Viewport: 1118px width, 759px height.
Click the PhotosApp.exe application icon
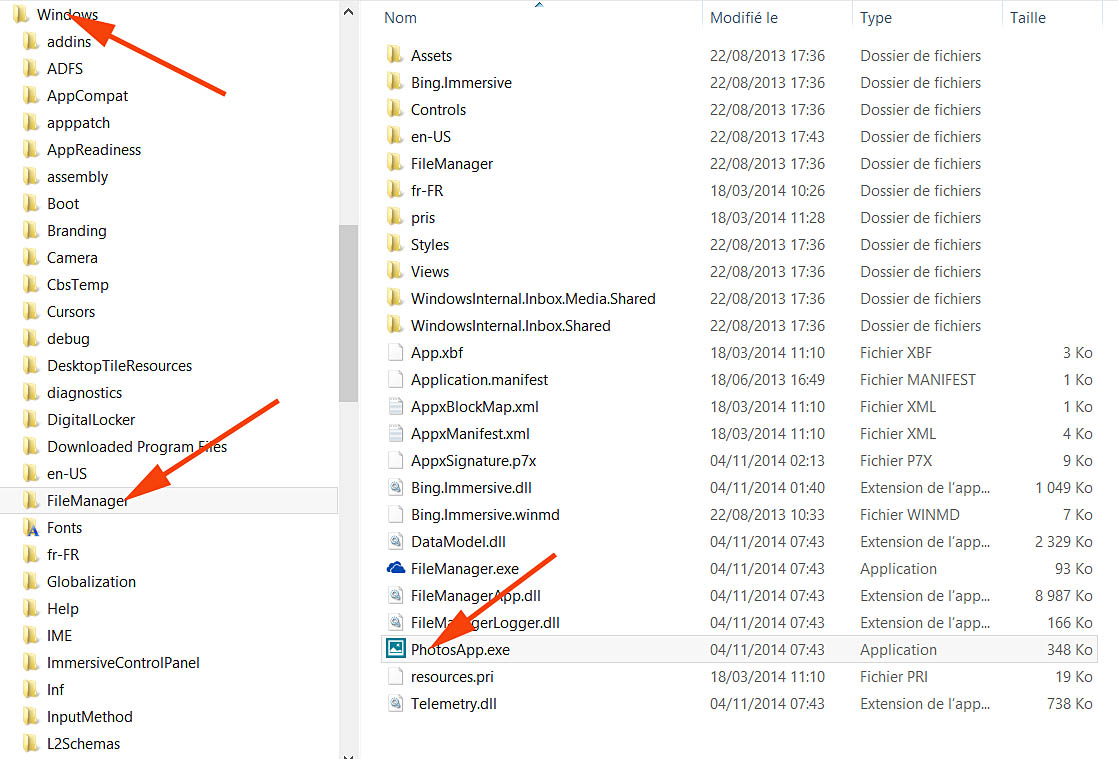pyautogui.click(x=396, y=649)
